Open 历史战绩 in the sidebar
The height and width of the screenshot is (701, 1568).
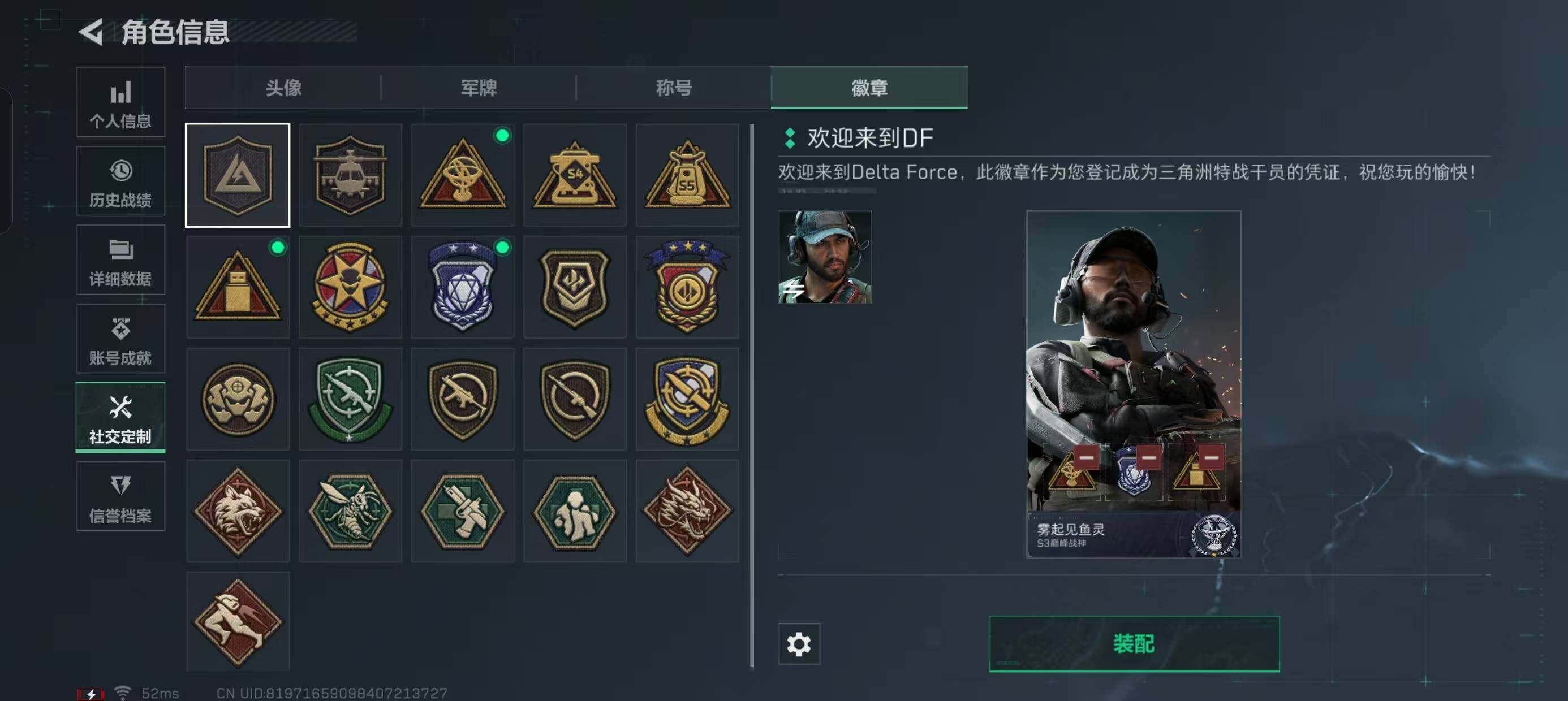(120, 181)
